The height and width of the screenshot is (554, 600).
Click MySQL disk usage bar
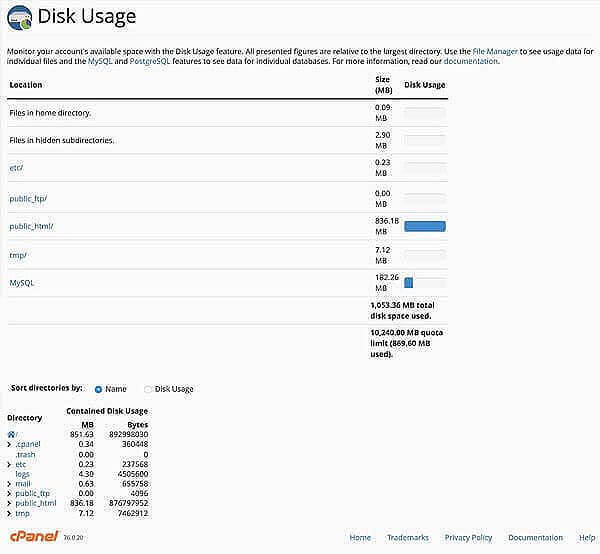point(425,283)
